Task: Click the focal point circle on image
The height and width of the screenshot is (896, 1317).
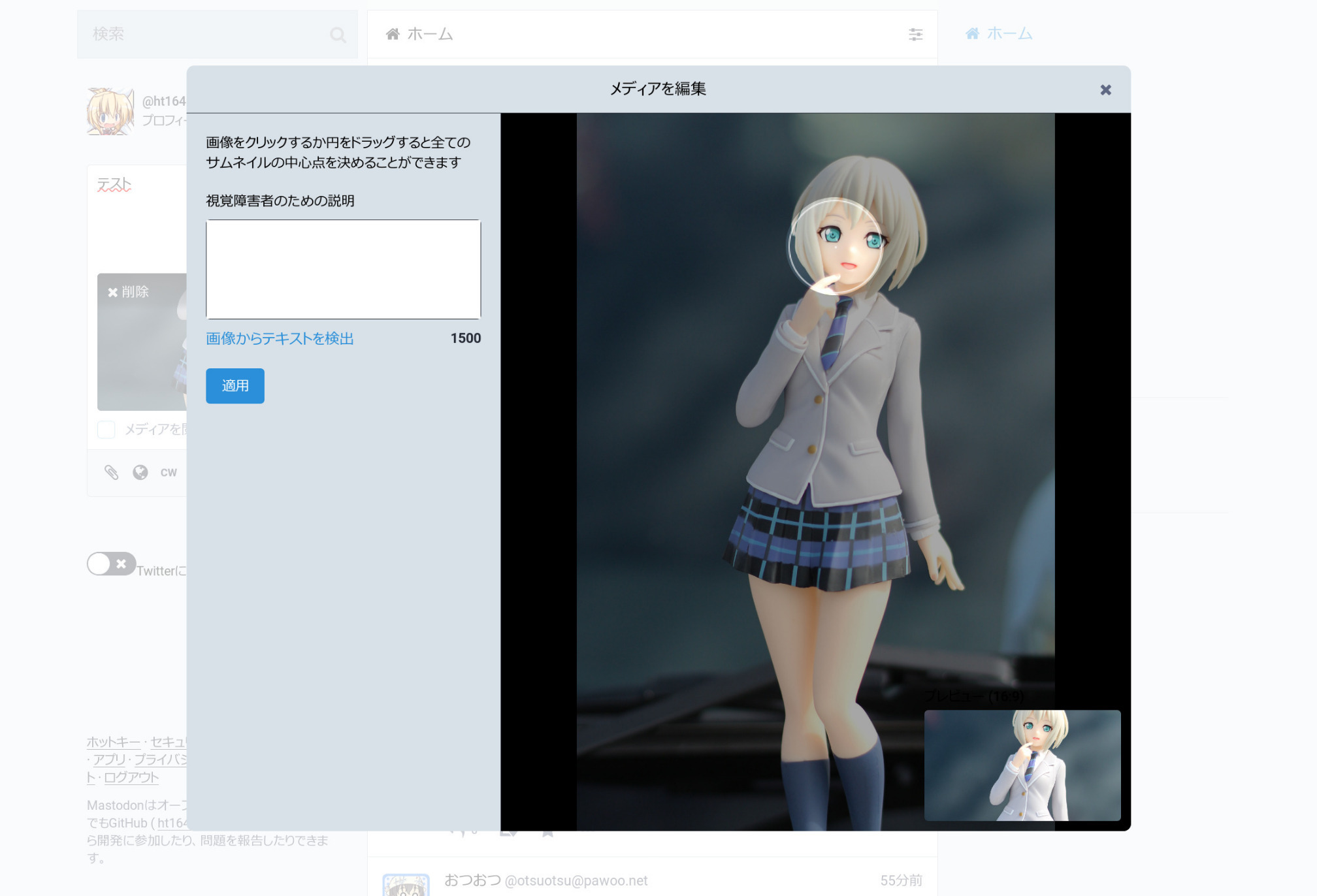Action: [x=836, y=246]
